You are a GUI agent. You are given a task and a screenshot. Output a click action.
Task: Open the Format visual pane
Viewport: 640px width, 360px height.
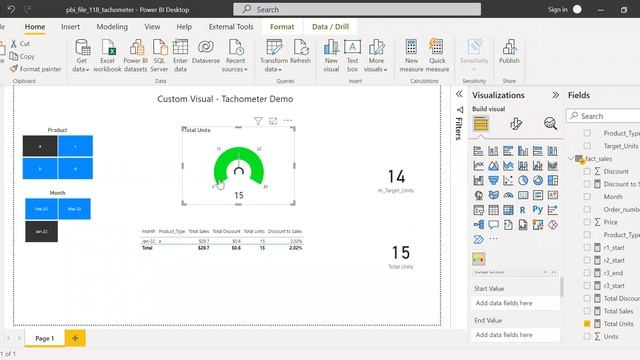pos(516,123)
